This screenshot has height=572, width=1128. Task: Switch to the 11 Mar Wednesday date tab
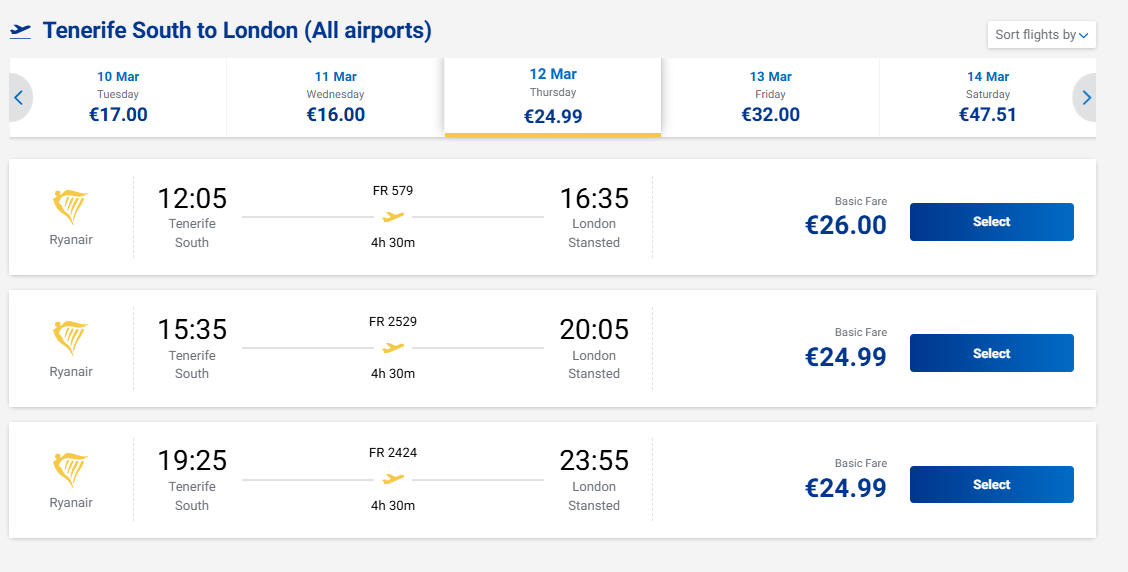pos(335,96)
